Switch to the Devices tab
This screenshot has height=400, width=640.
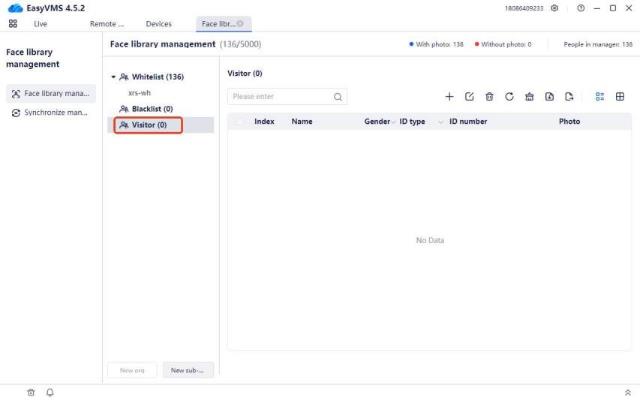(x=158, y=23)
